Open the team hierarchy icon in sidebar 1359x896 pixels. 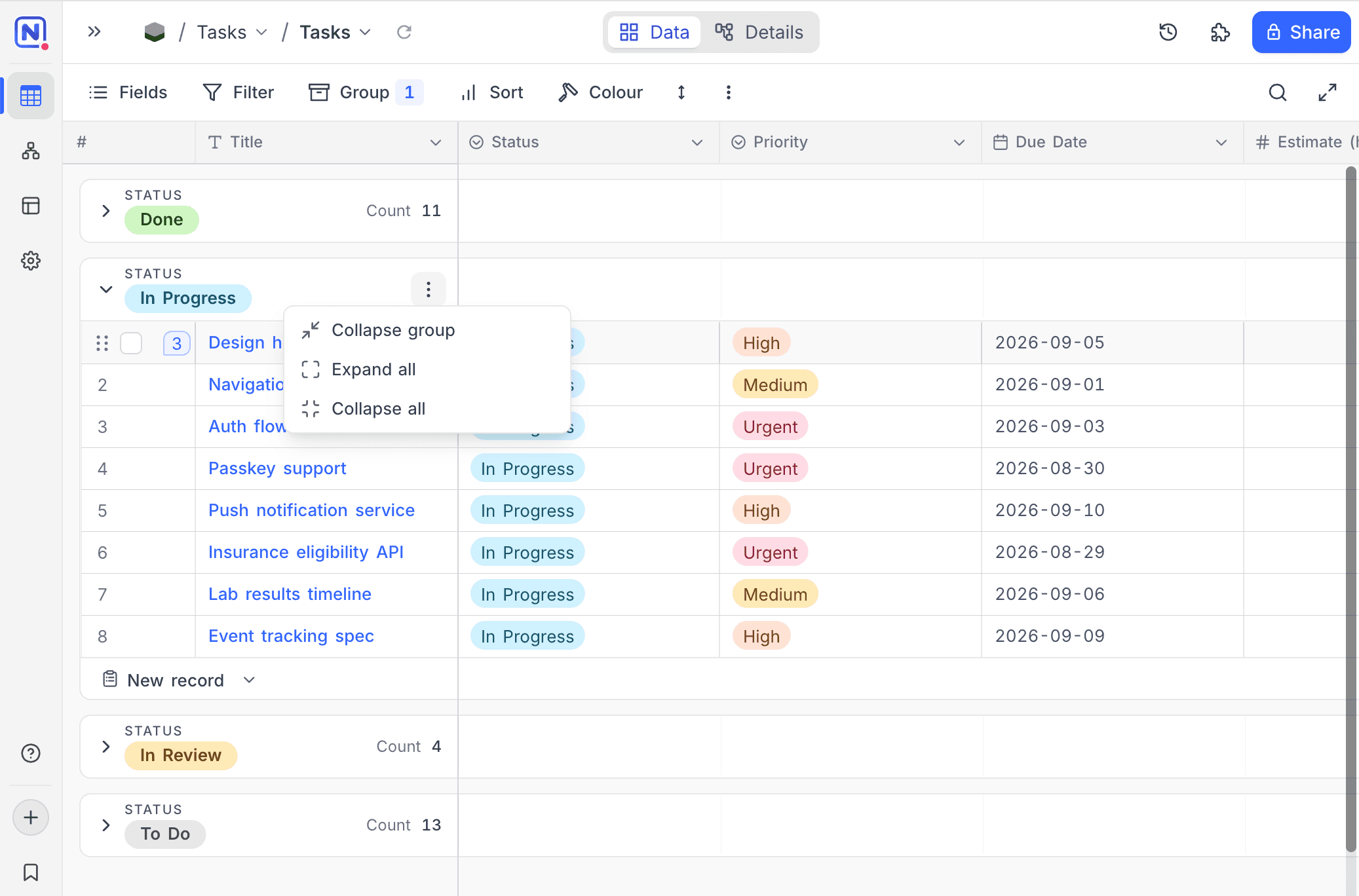pyautogui.click(x=31, y=151)
